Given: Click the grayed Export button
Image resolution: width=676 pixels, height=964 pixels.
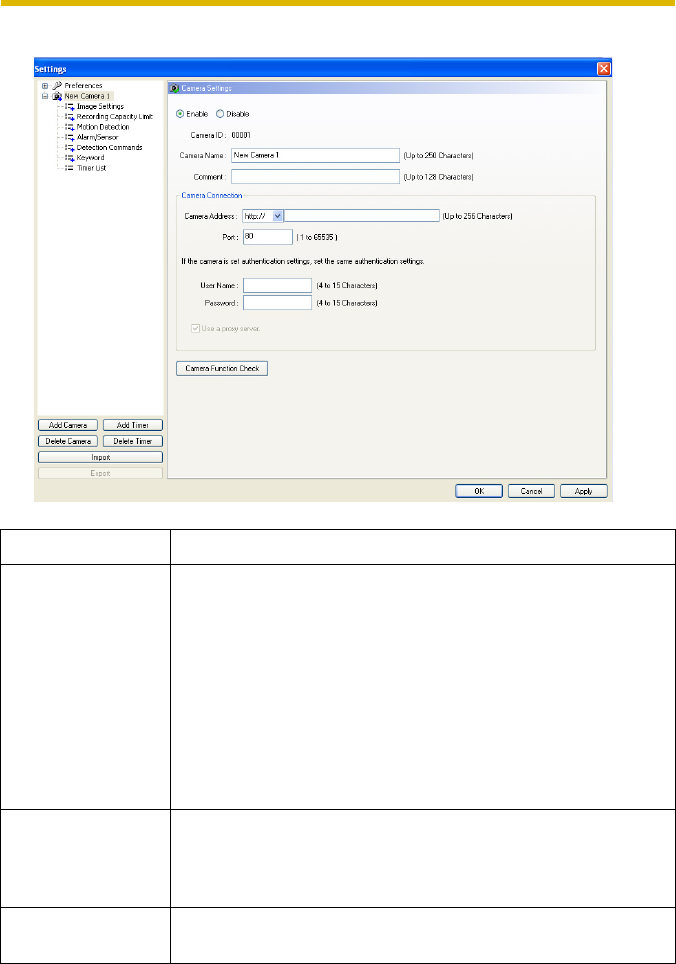Looking at the screenshot, I should pos(100,473).
